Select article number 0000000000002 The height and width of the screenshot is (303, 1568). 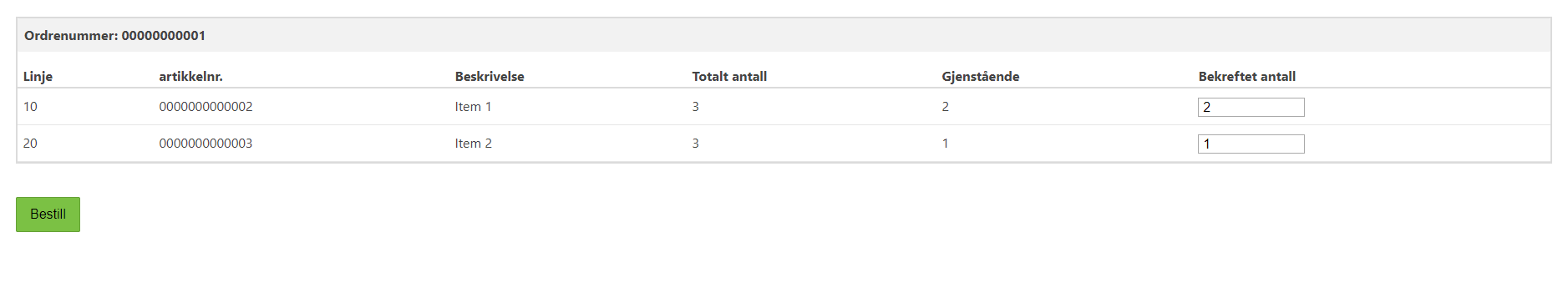[x=206, y=107]
